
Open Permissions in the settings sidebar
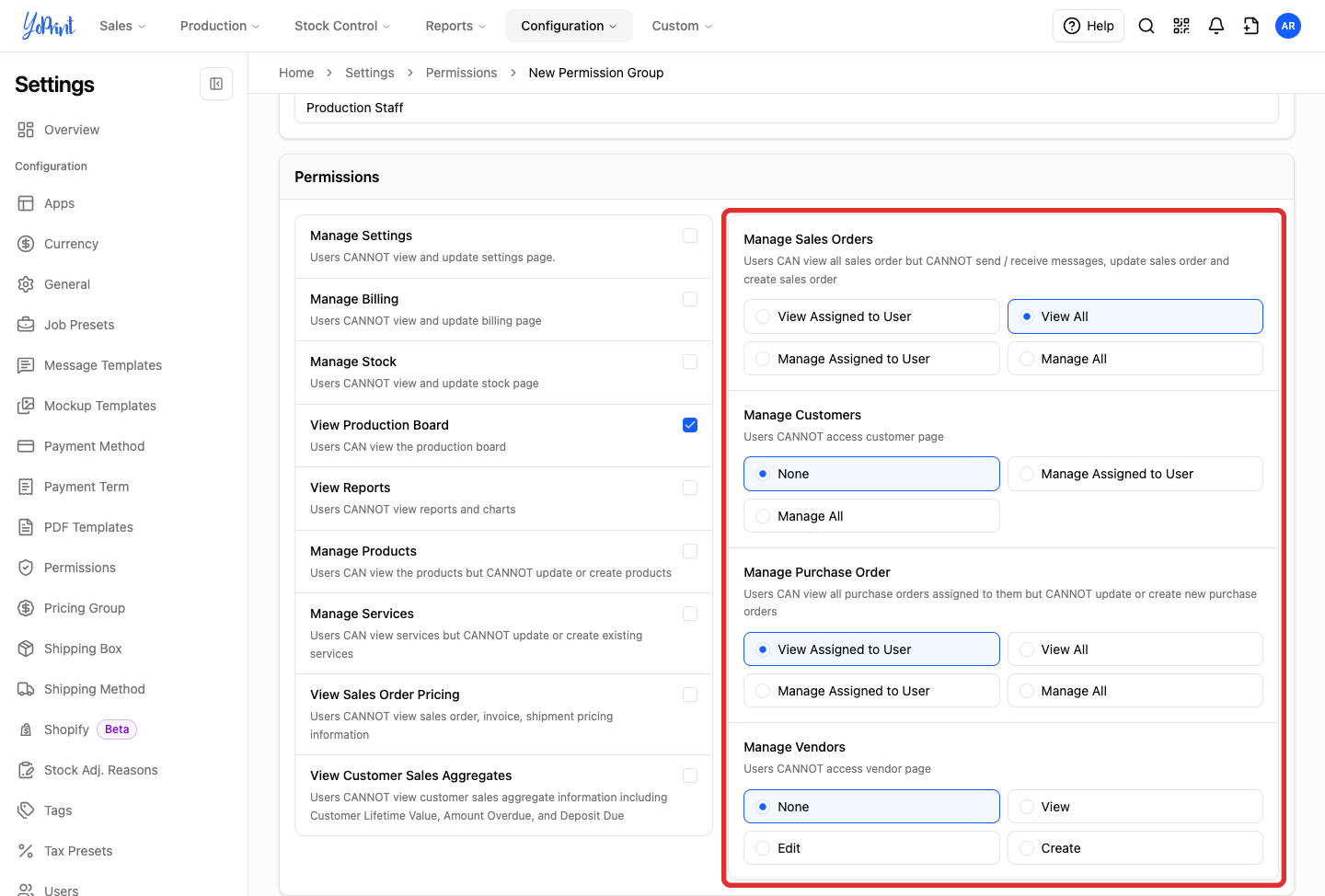tap(80, 568)
